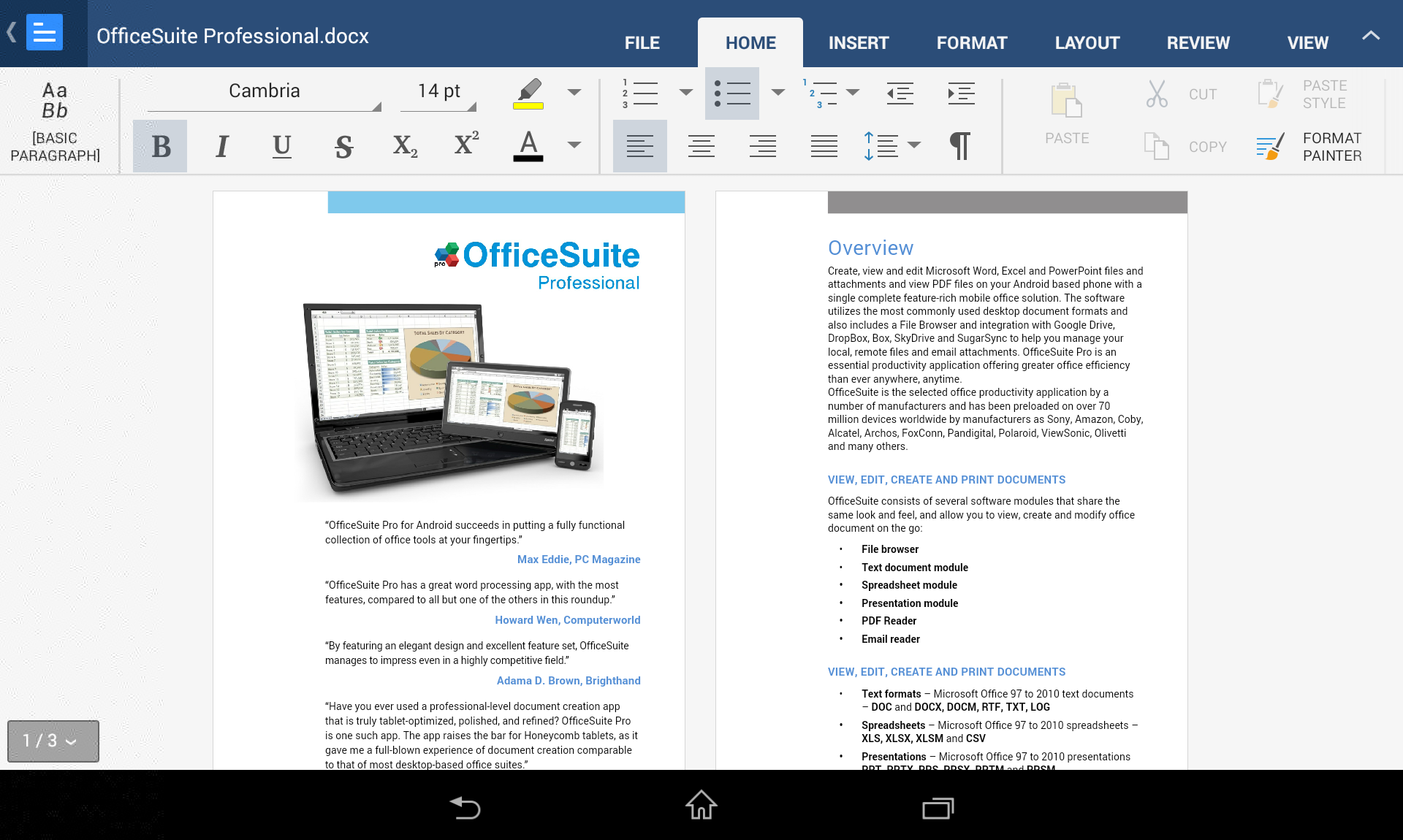Toggle the bulleted list button
Viewport: 1403px width, 840px height.
tap(732, 93)
